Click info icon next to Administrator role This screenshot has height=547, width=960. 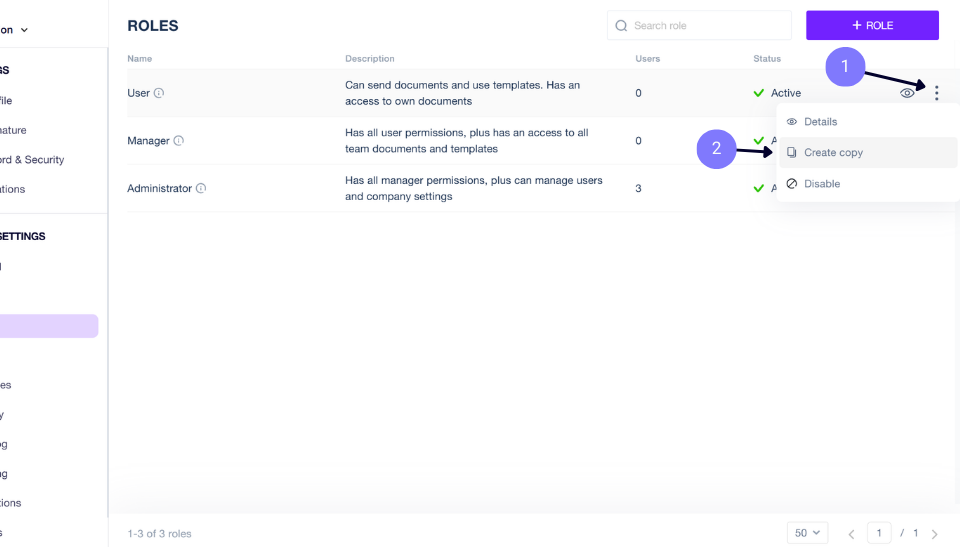pos(201,188)
